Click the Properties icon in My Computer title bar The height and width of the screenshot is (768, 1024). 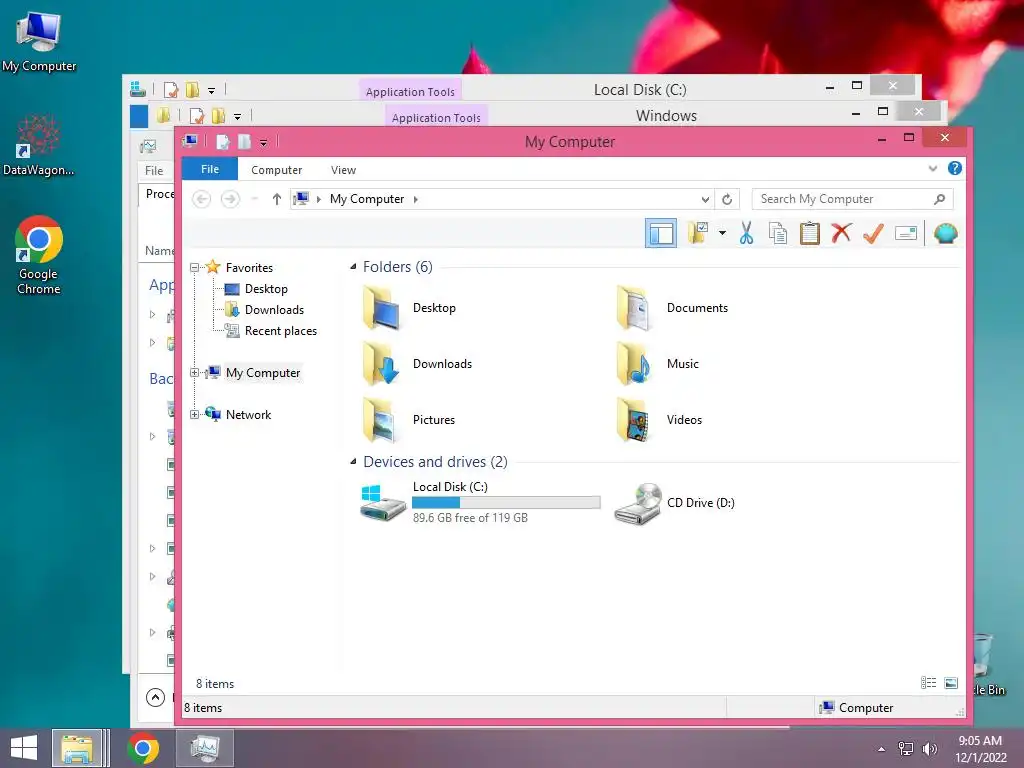(x=223, y=142)
